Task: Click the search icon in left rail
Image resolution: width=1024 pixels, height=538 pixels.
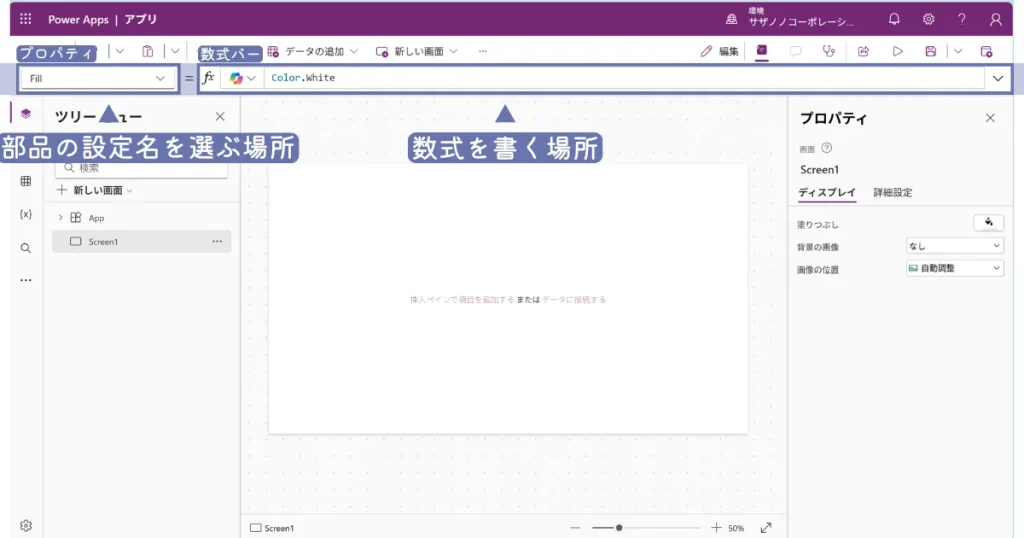Action: [x=26, y=248]
